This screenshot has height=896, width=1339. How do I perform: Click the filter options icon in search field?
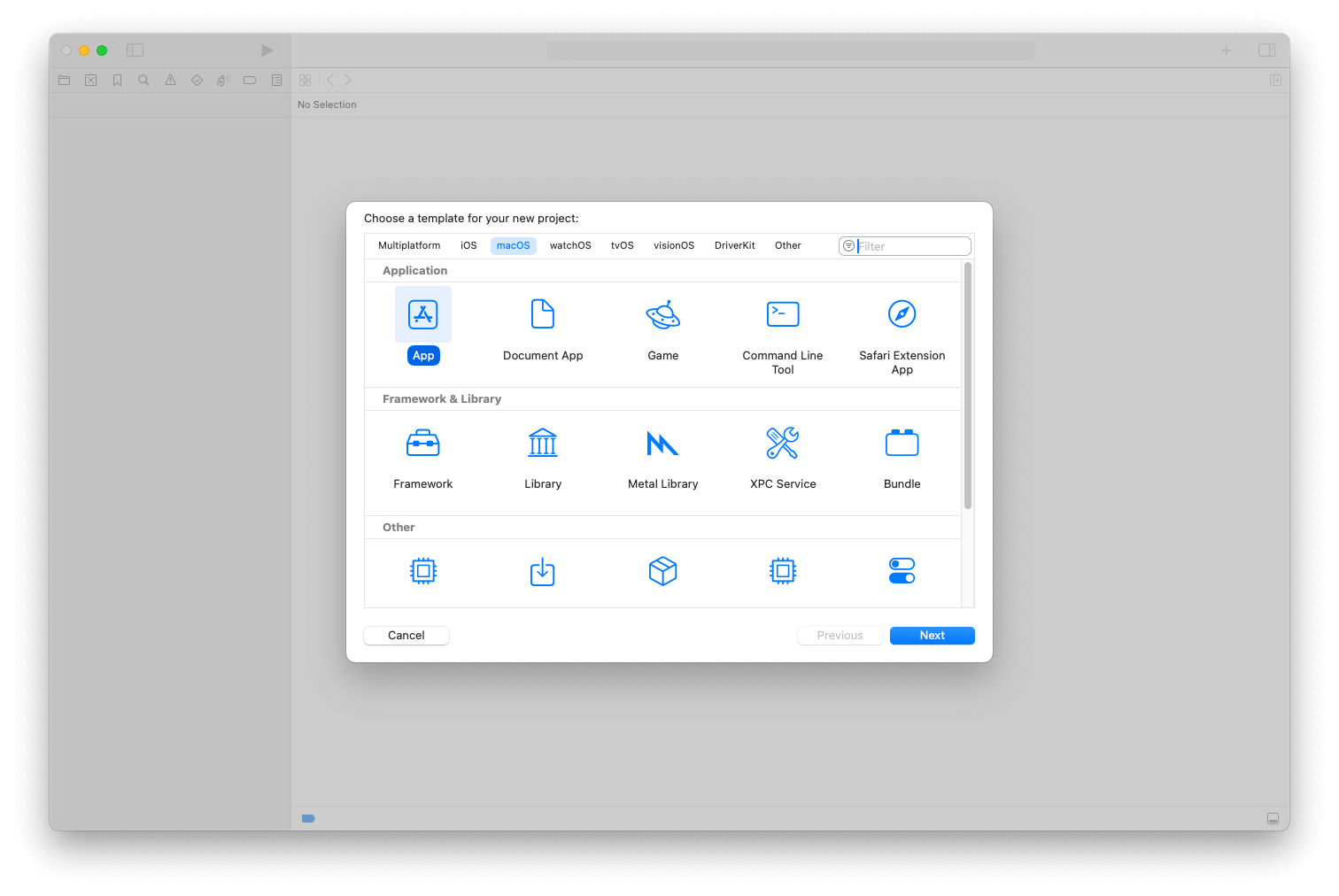[x=848, y=246]
